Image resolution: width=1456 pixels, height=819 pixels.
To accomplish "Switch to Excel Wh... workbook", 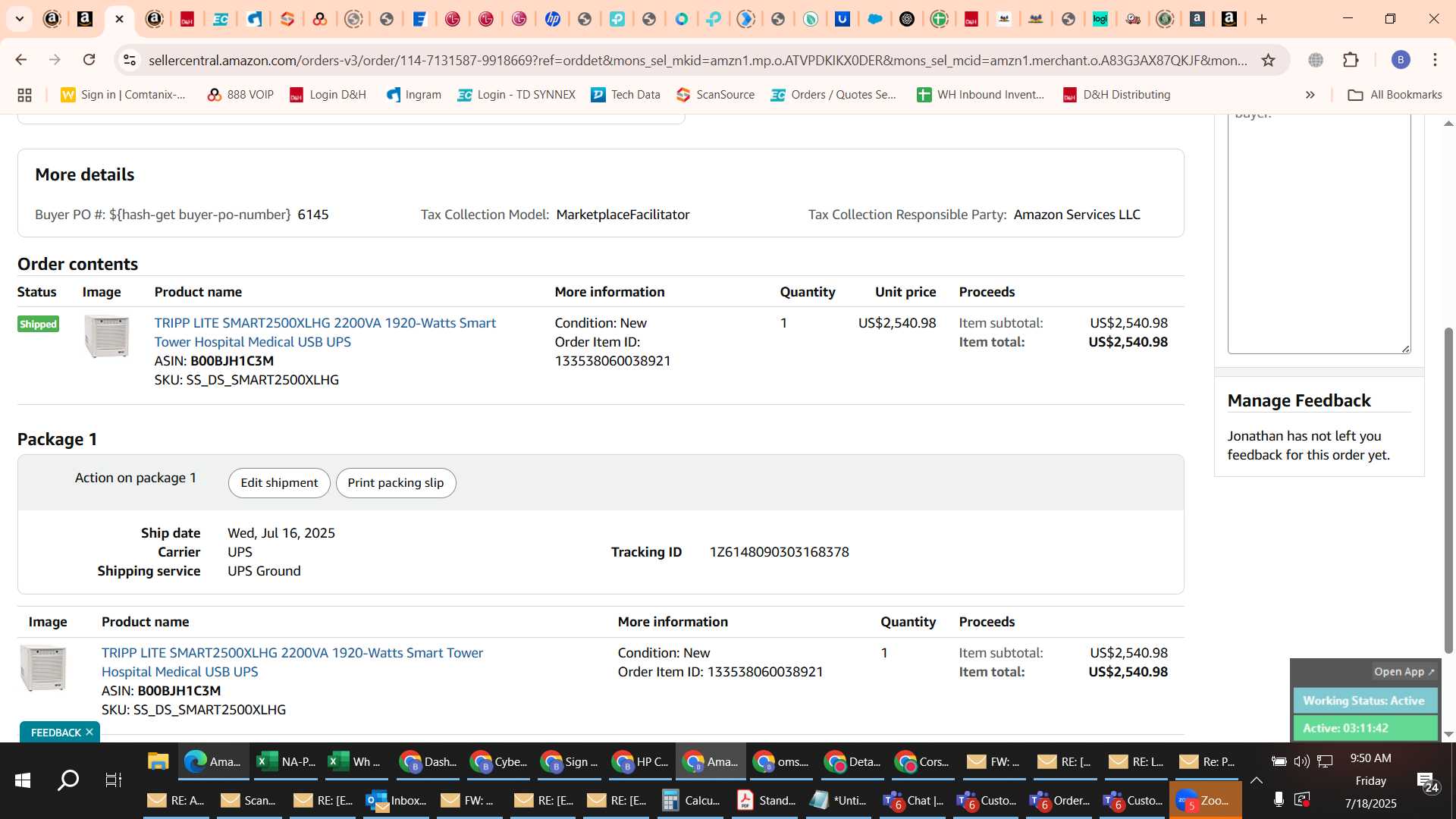I will 358,761.
